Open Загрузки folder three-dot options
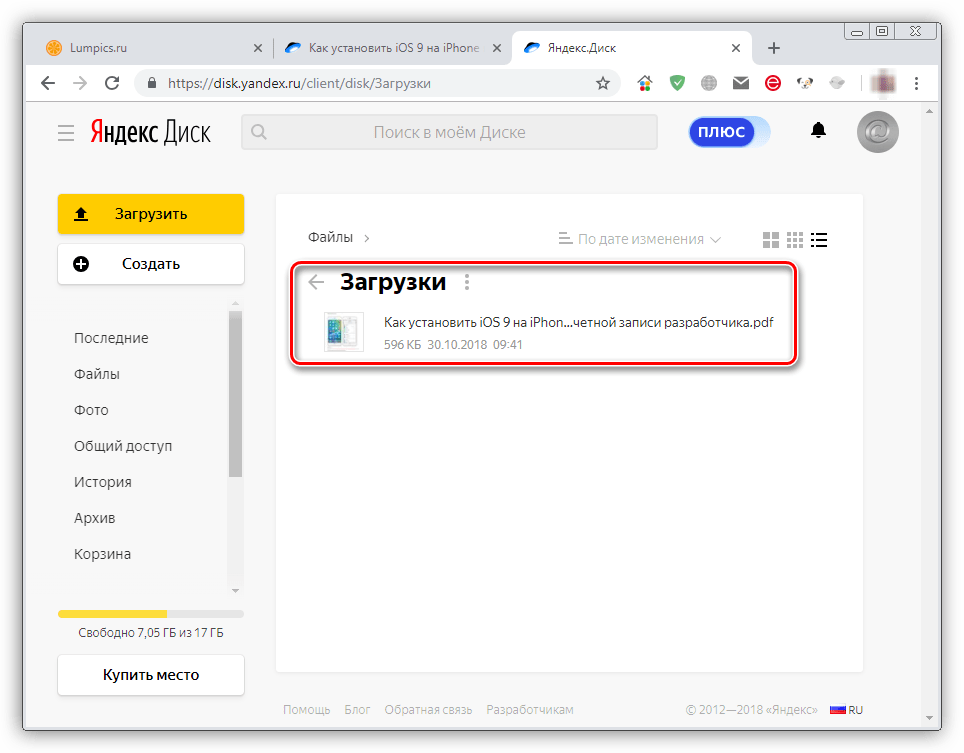 pos(467,282)
